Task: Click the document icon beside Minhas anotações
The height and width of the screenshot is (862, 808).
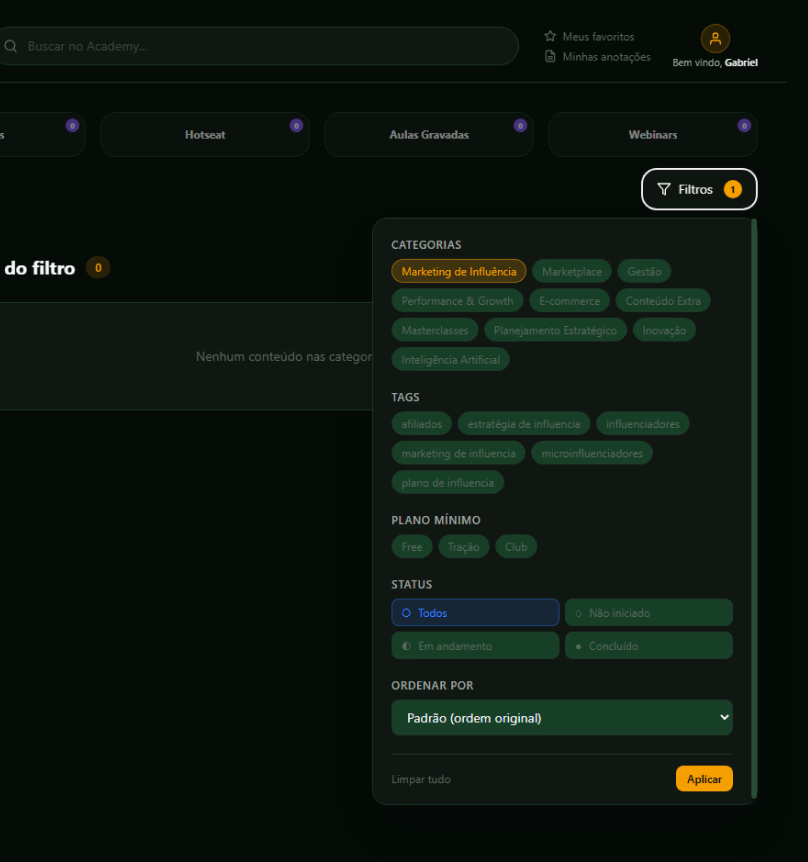Action: click(550, 57)
